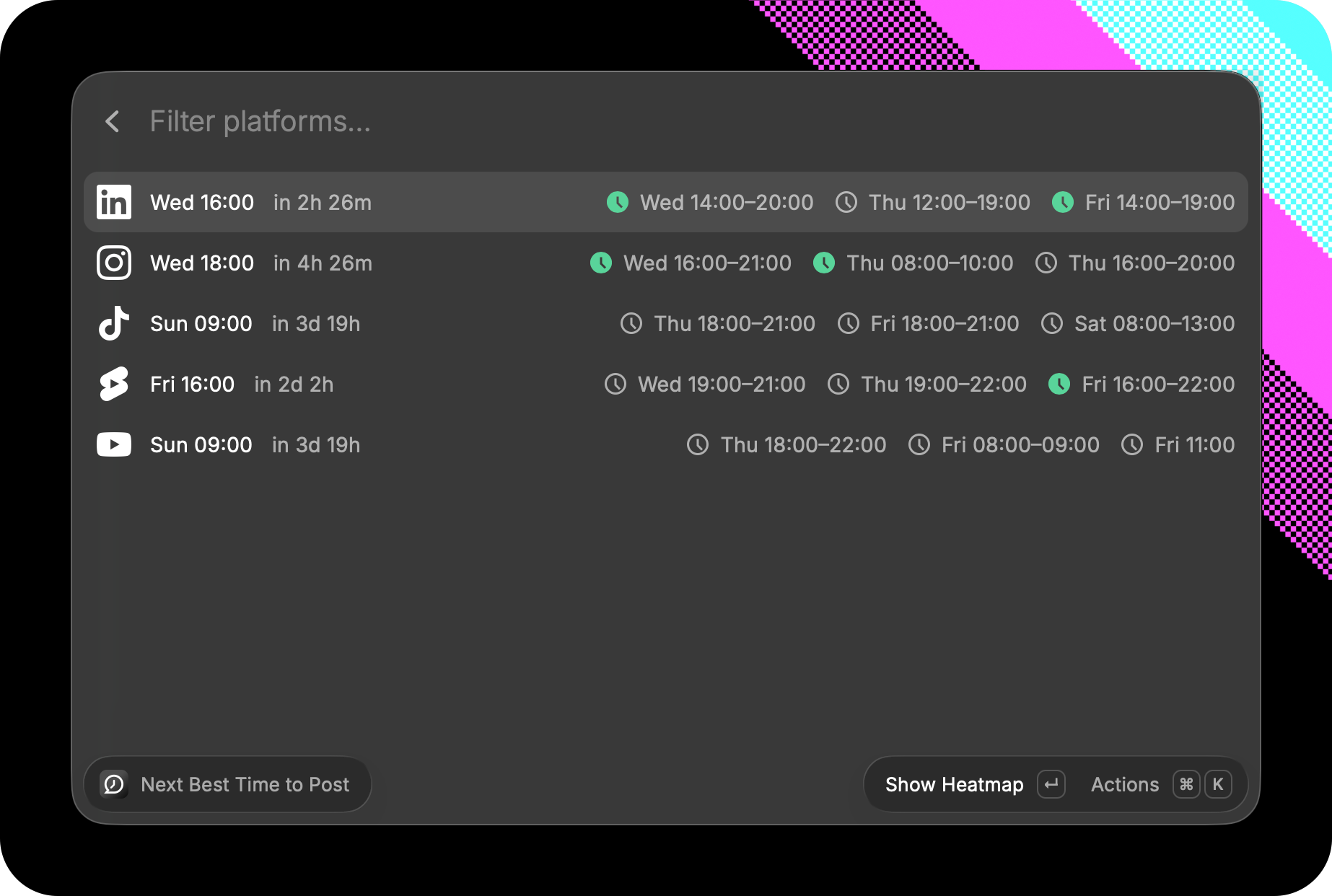Viewport: 1332px width, 896px height.
Task: Click the TikTok platform icon
Action: click(114, 323)
